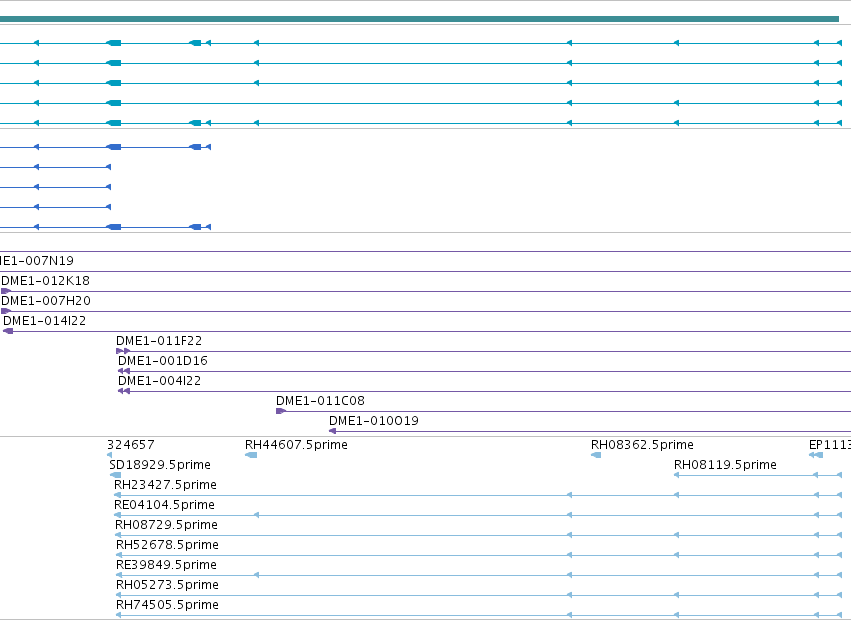Click the DME1-011F22 double arrow glyph
Image resolution: width=851 pixels, height=620 pixels.
[x=123, y=351]
